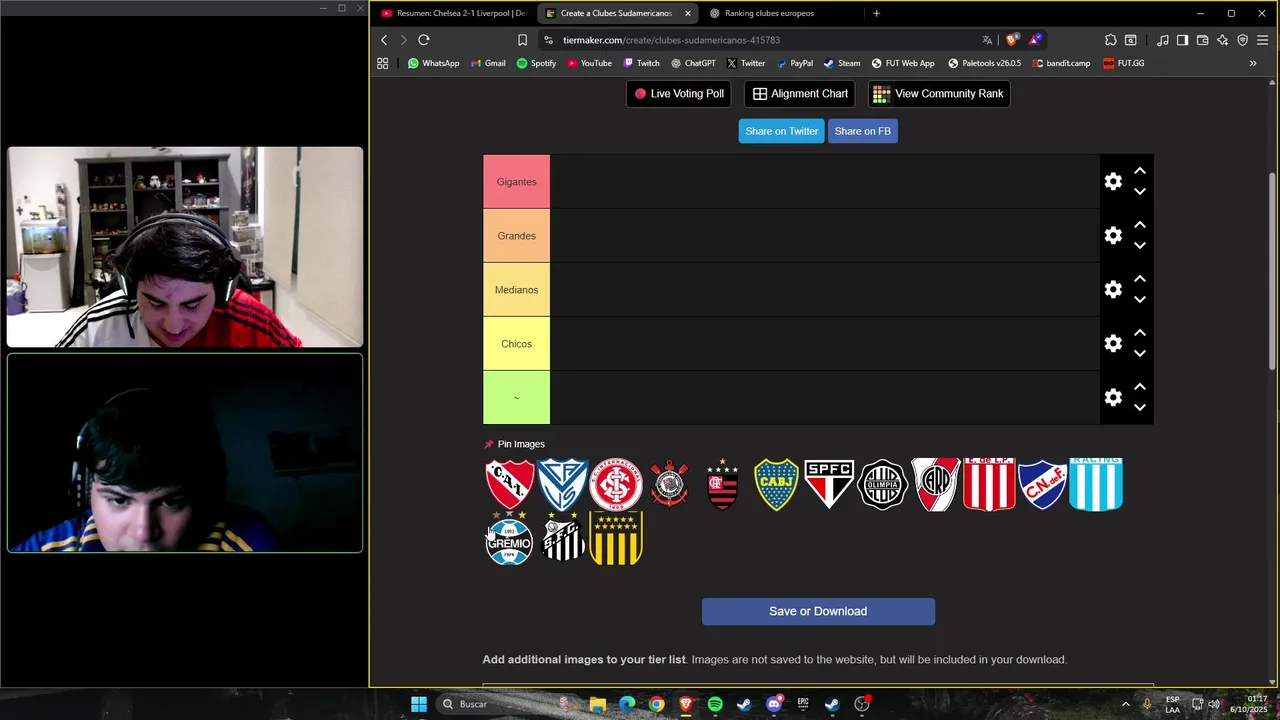Open Twitch bookmark

pos(641,63)
